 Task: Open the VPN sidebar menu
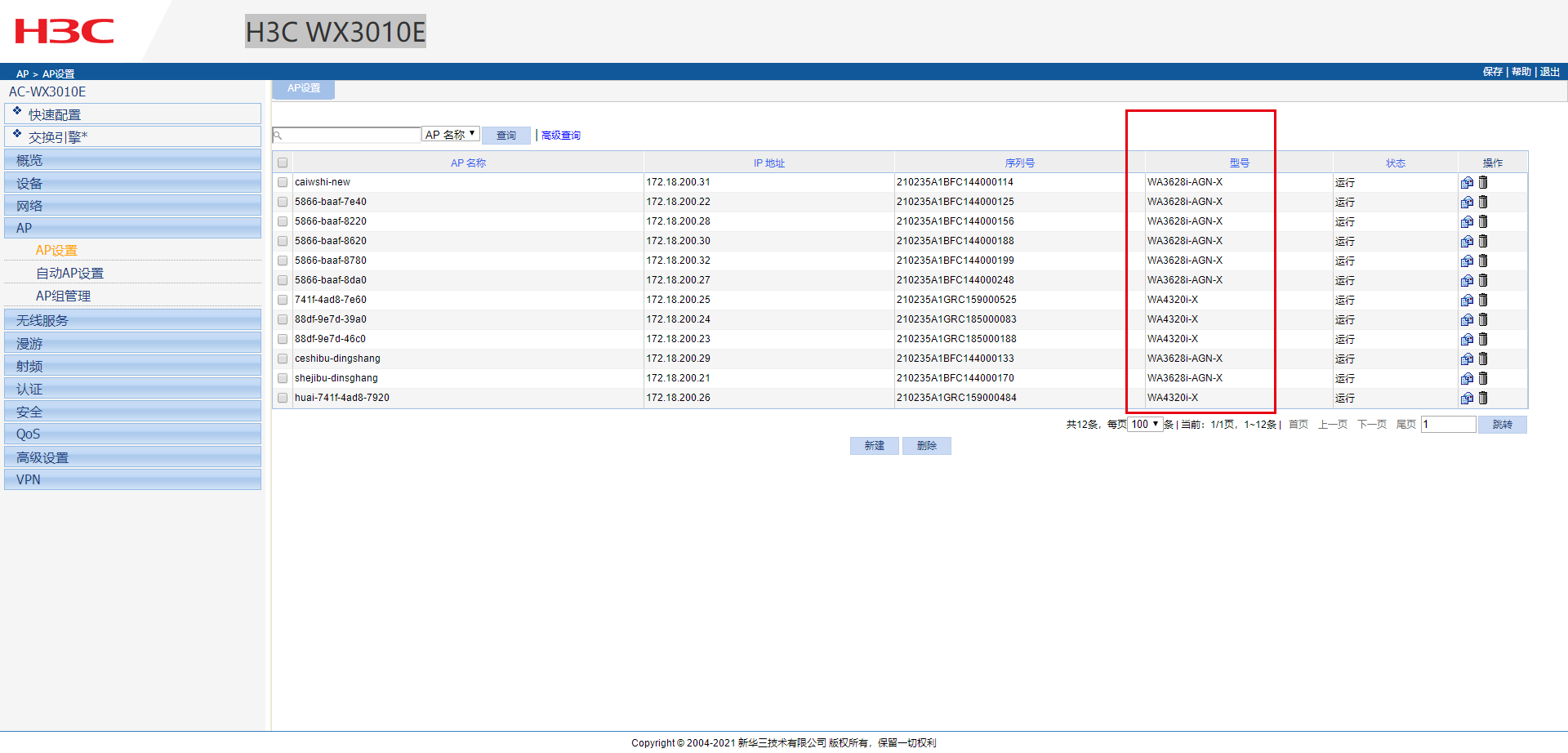click(133, 479)
